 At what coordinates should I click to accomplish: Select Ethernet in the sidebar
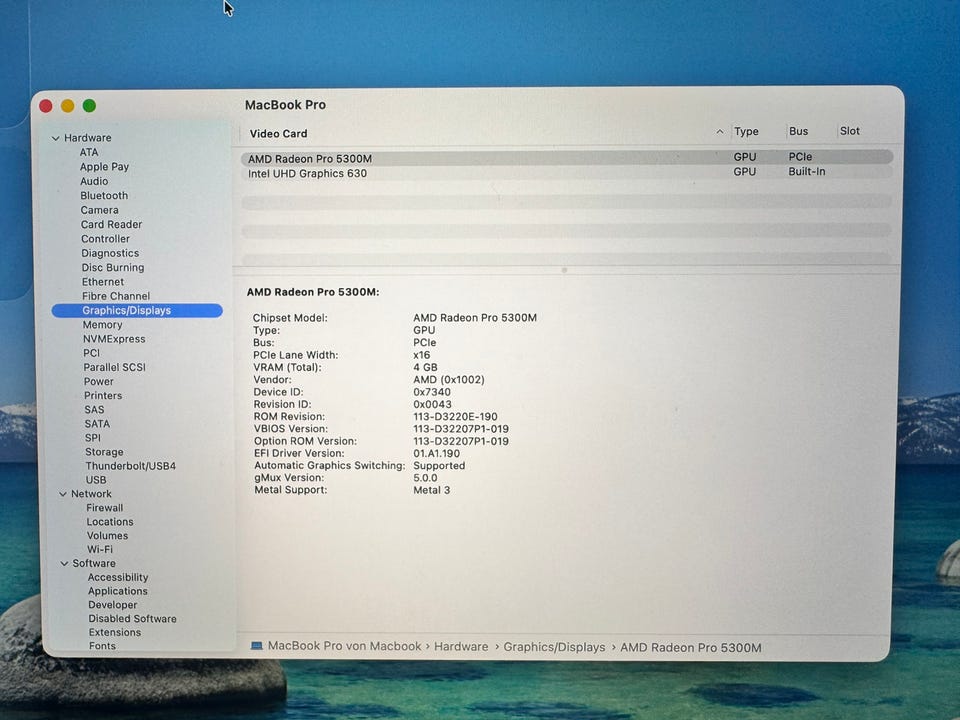(103, 282)
